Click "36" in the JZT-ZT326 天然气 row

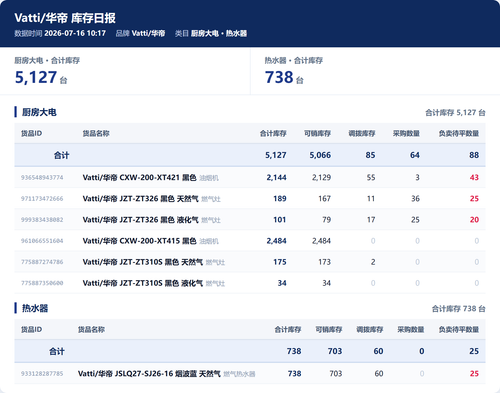point(415,199)
